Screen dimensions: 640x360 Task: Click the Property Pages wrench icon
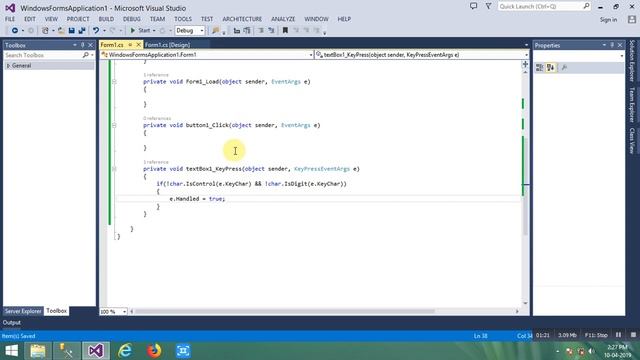click(564, 68)
